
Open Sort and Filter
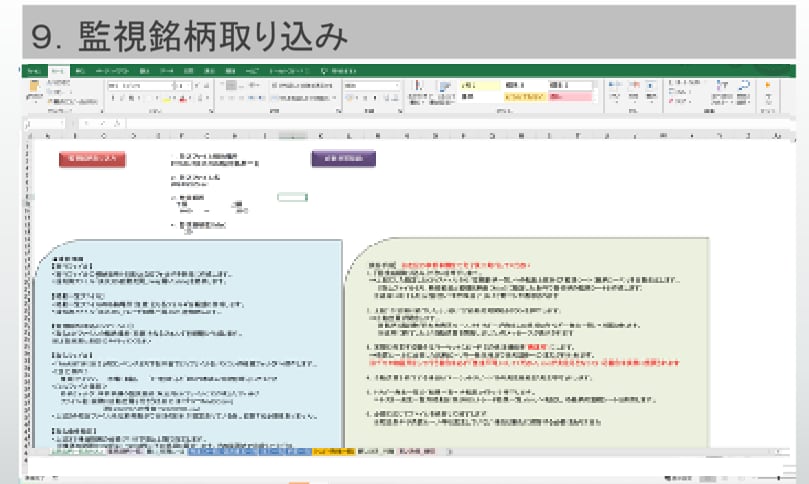722,92
